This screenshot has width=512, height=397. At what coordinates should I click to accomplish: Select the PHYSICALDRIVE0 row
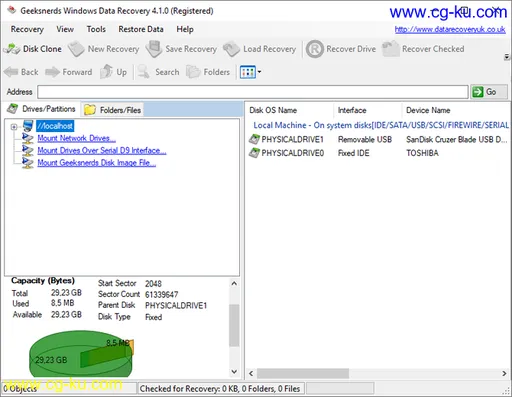[378, 153]
